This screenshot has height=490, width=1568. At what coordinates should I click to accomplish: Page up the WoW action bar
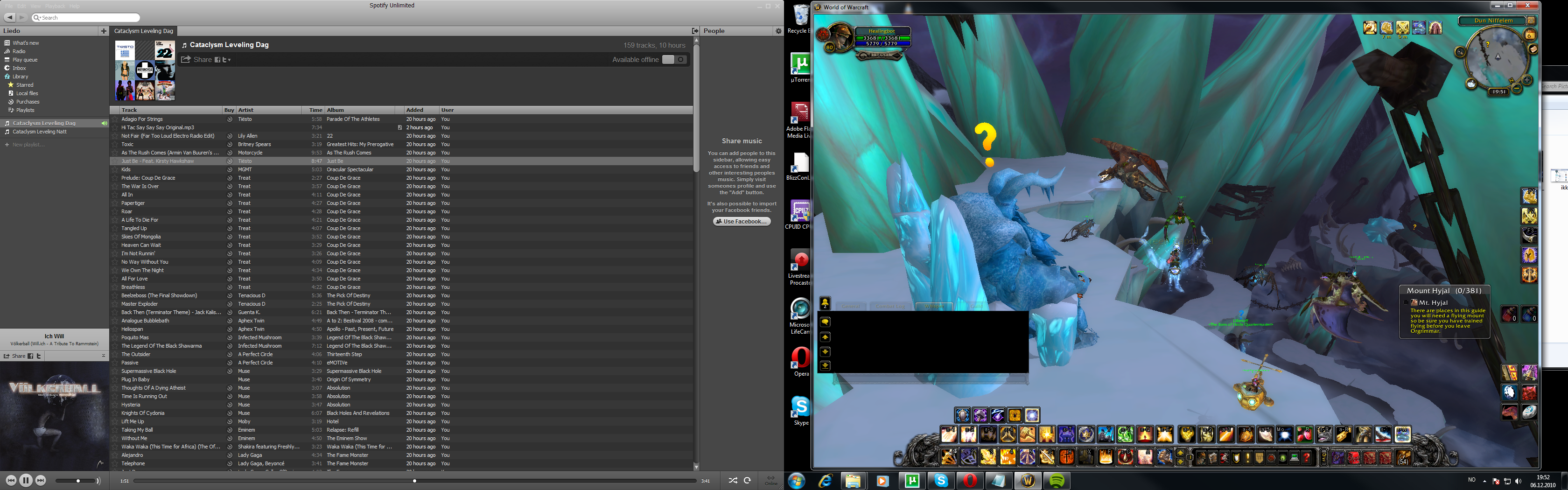[1180, 453]
